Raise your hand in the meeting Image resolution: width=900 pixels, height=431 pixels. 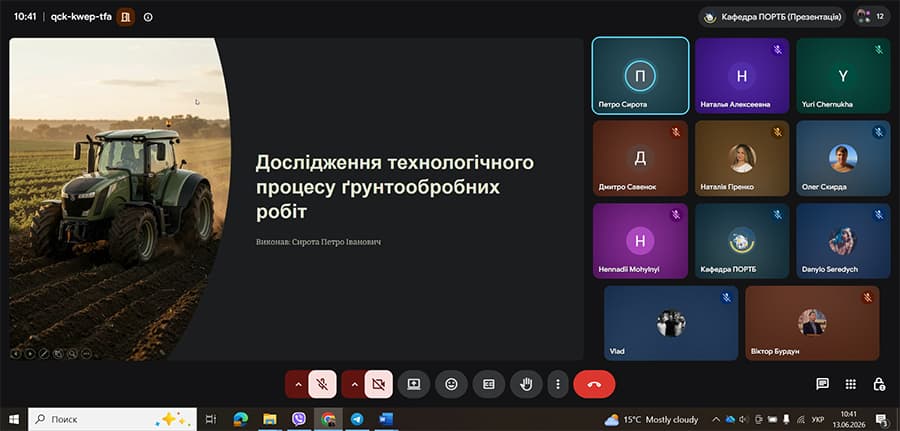coord(526,385)
